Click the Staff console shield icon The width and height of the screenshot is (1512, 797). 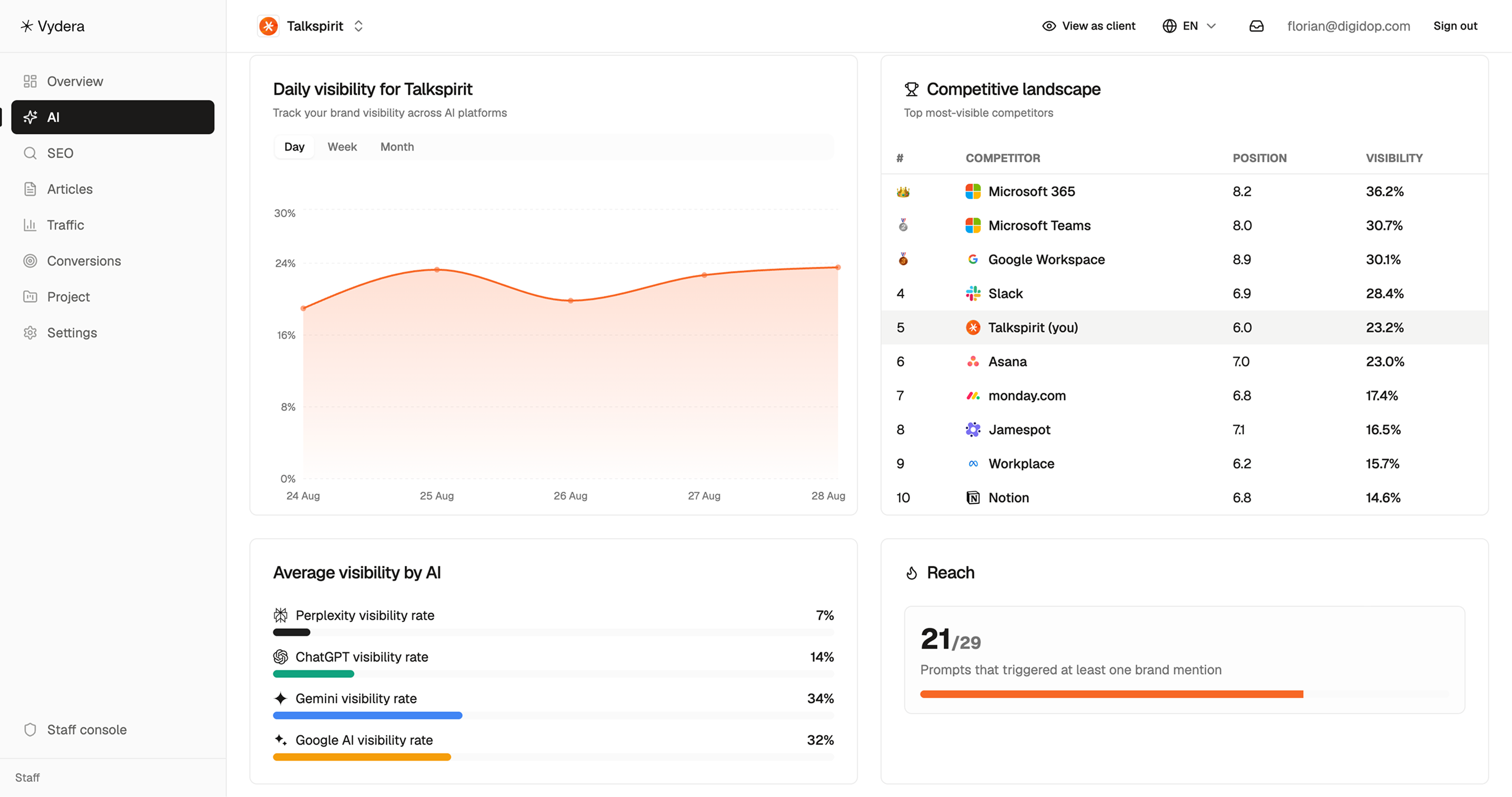pos(30,730)
